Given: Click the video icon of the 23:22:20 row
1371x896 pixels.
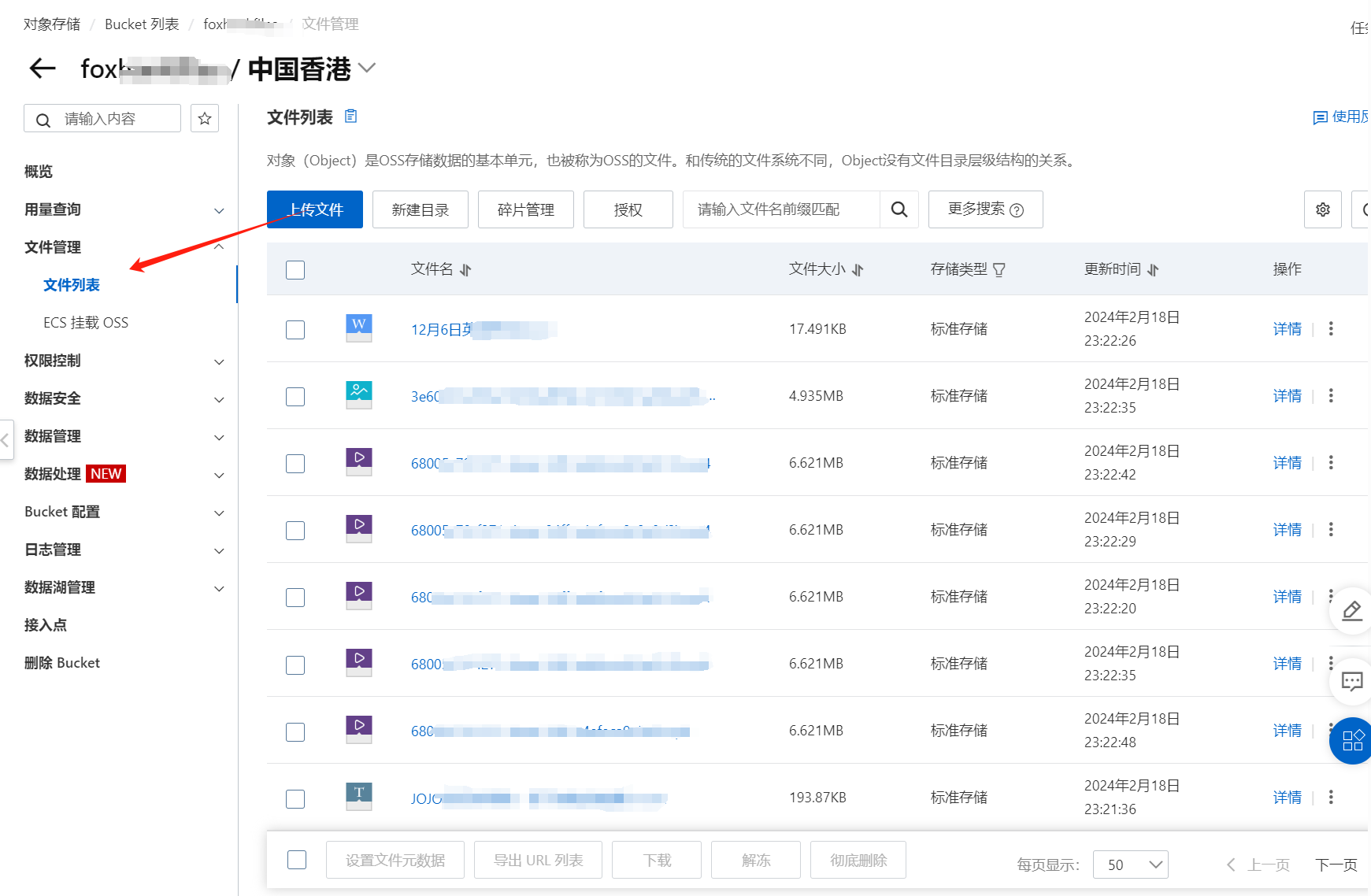Looking at the screenshot, I should coord(359,595).
